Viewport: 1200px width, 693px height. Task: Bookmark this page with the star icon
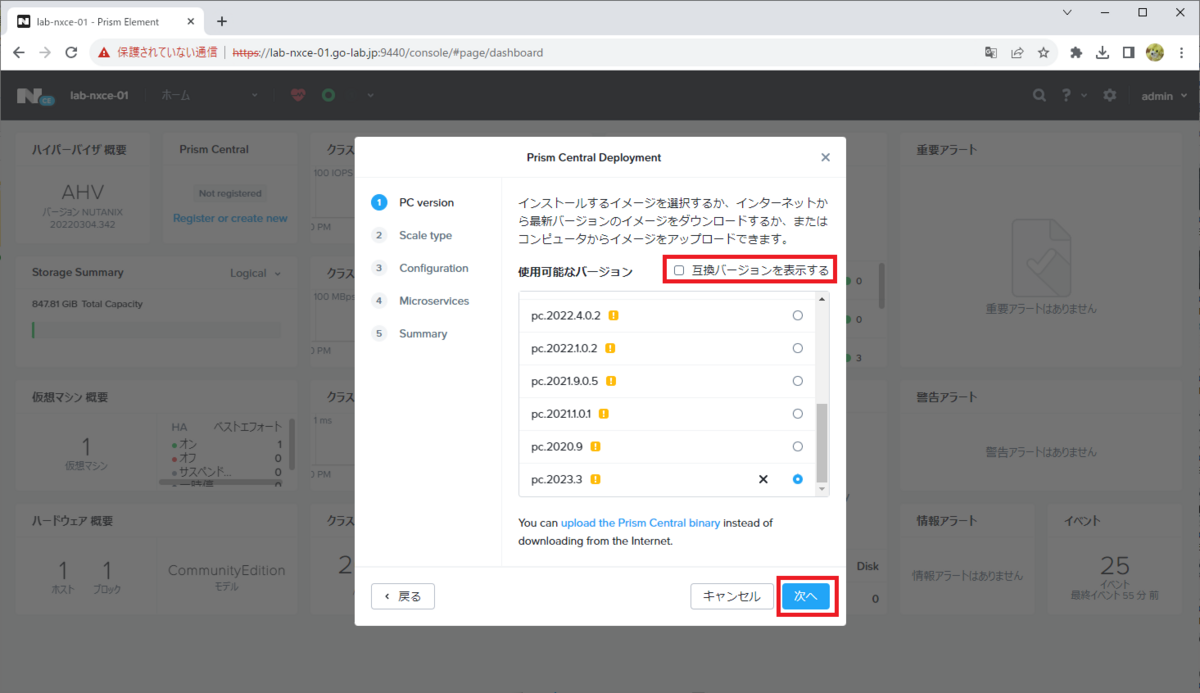pyautogui.click(x=1043, y=52)
